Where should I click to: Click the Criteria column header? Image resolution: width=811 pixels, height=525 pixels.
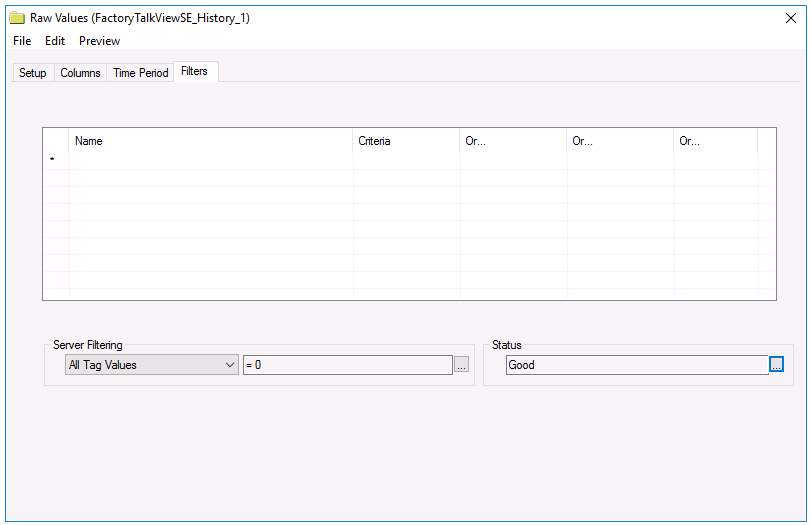coord(406,141)
